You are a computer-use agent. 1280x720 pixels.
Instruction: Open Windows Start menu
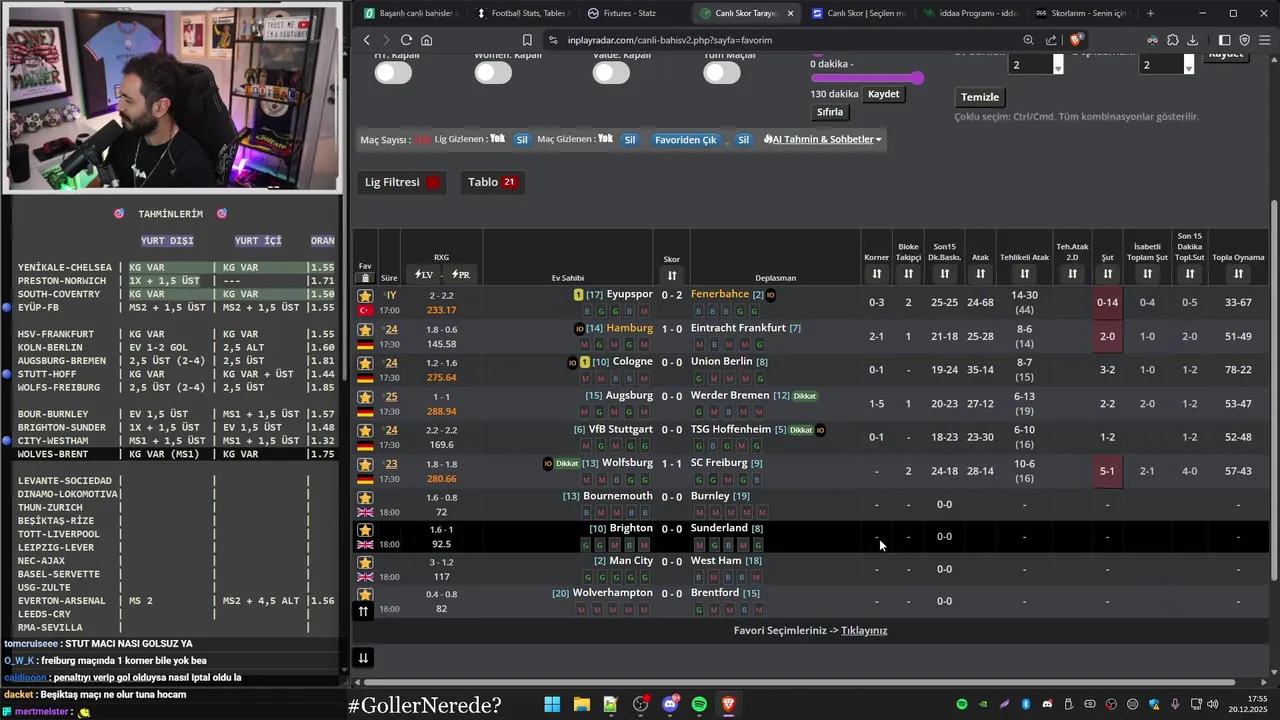point(552,705)
